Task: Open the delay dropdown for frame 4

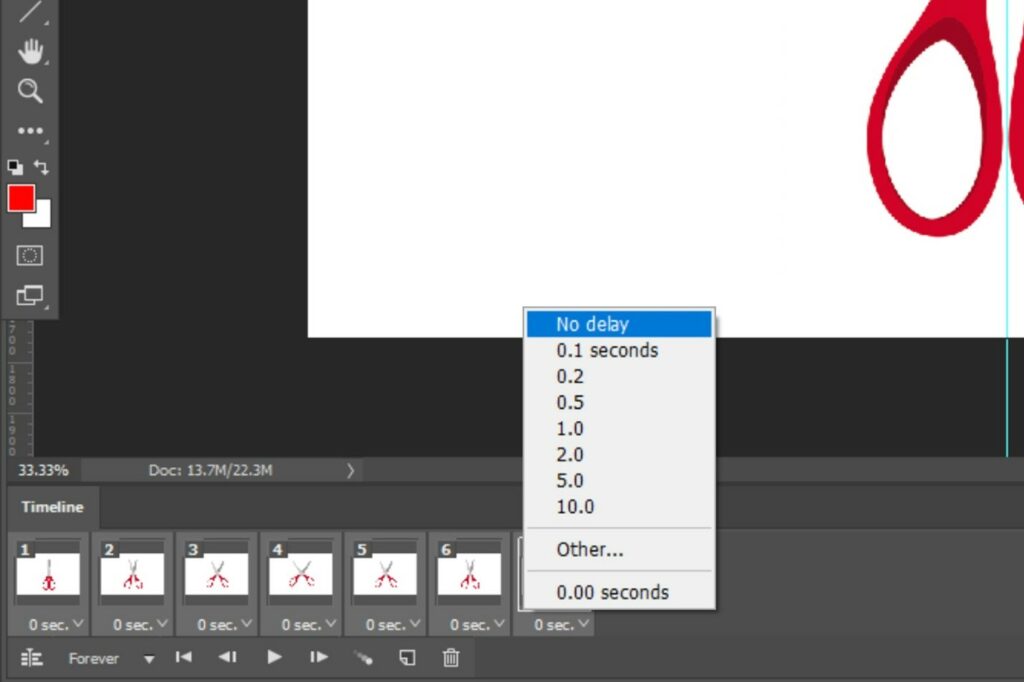Action: coord(301,625)
